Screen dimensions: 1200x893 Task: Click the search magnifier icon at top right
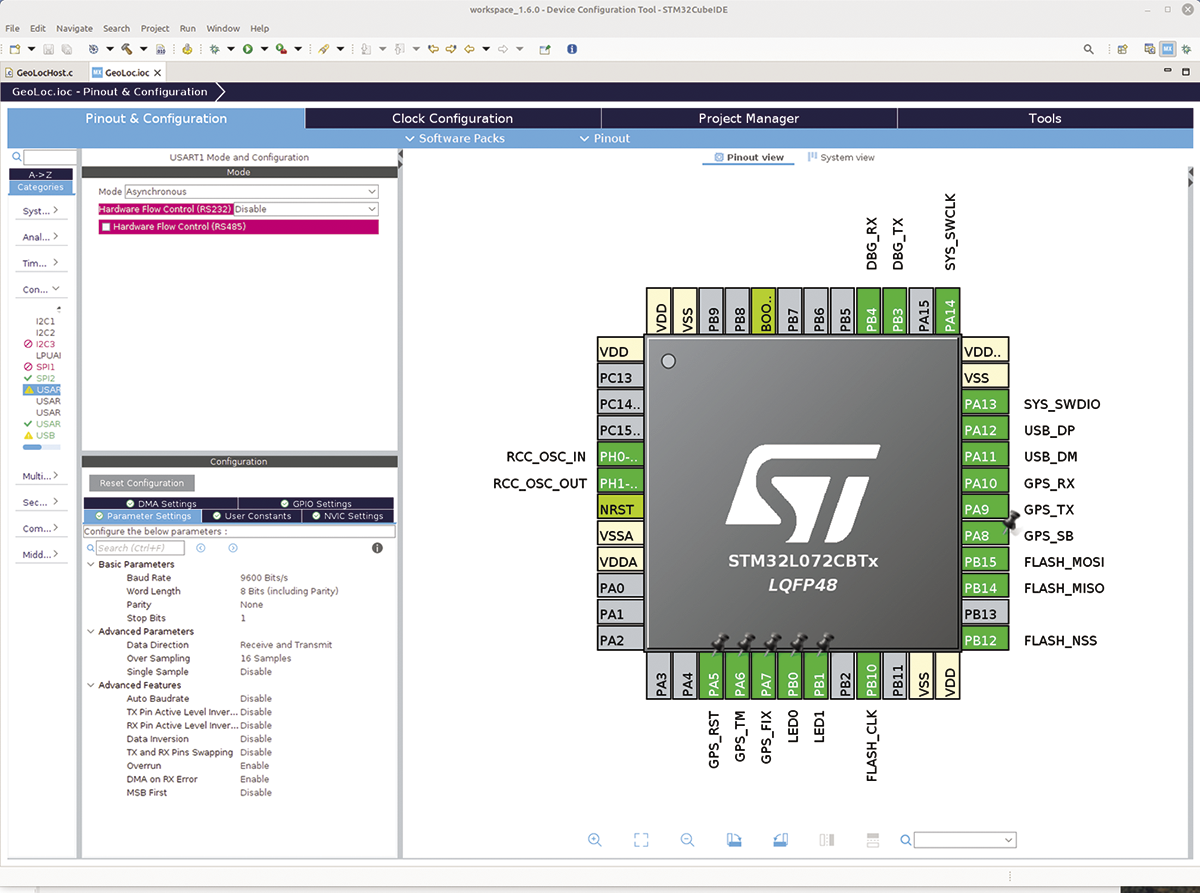click(1089, 48)
